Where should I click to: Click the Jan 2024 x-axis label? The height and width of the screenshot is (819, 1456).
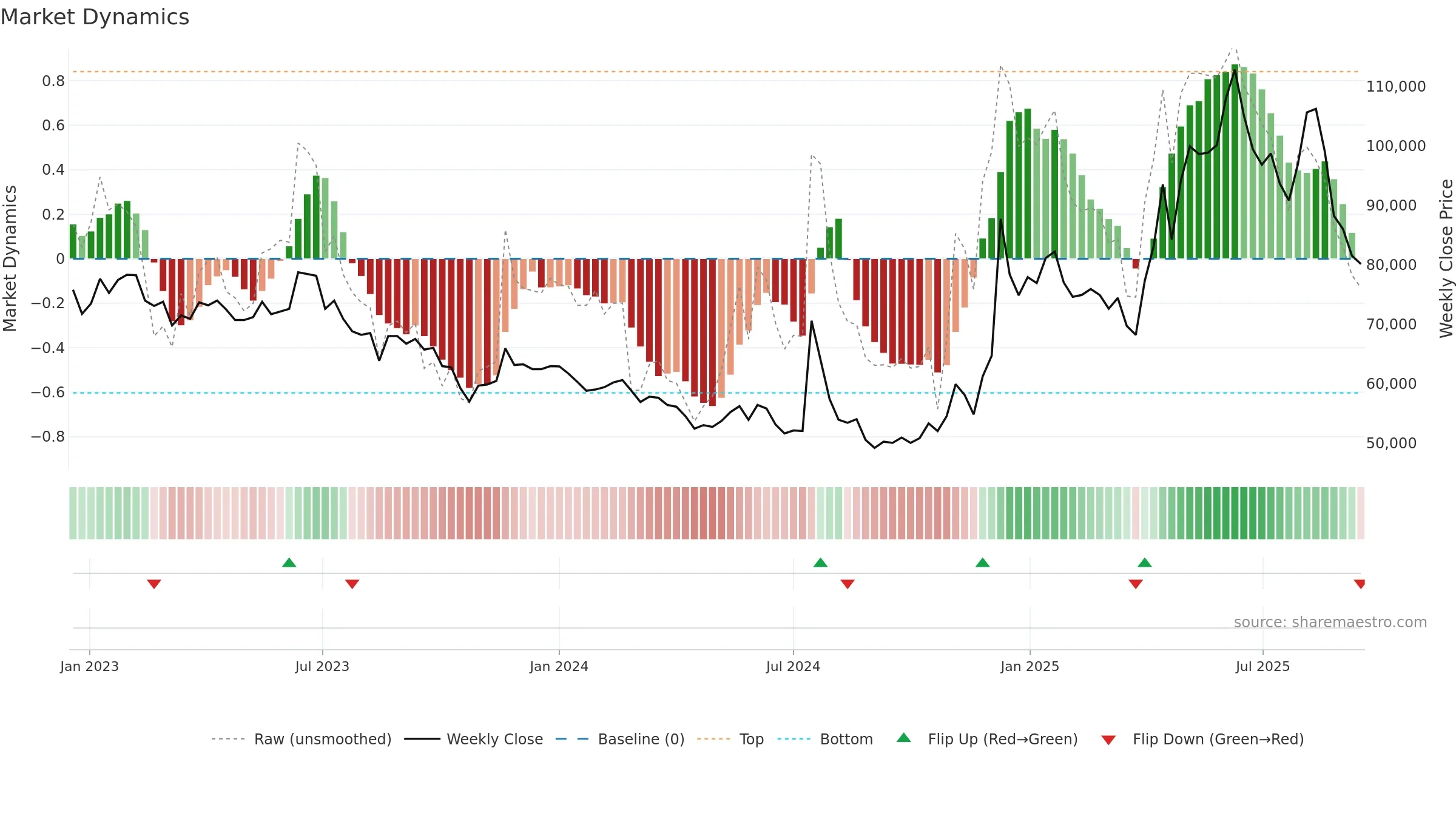[559, 666]
